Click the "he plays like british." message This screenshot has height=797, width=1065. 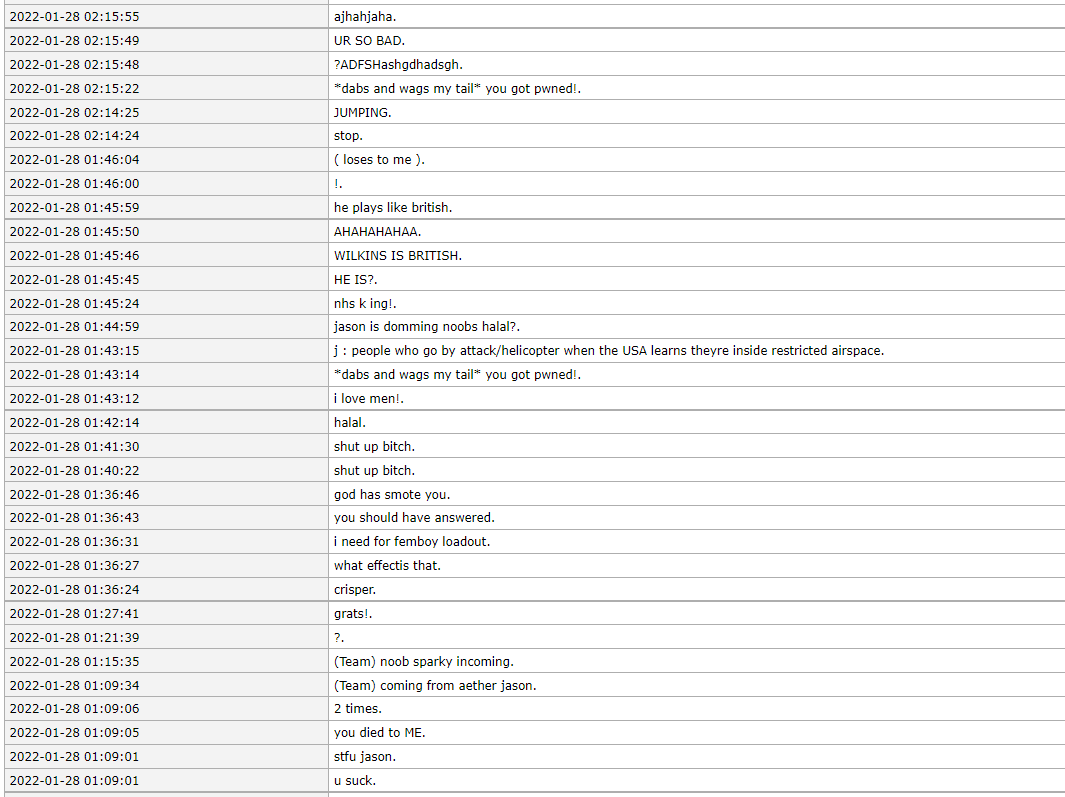pyautogui.click(x=393, y=208)
